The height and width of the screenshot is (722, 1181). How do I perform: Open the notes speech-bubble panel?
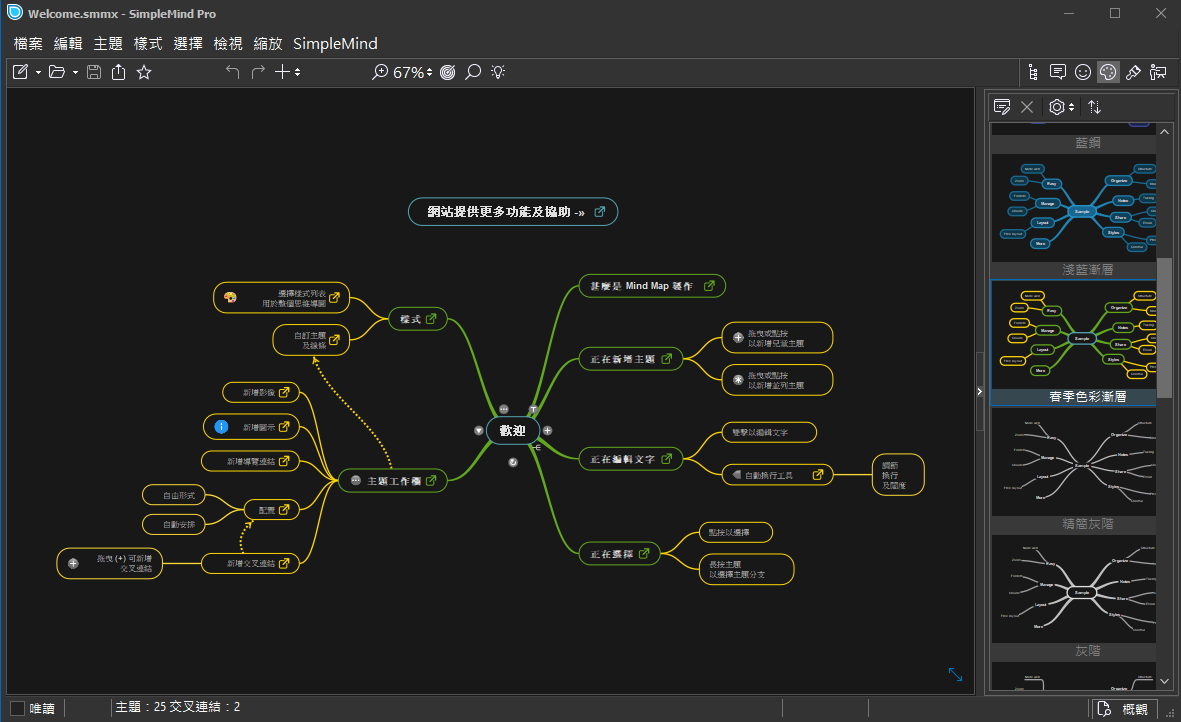click(1057, 72)
